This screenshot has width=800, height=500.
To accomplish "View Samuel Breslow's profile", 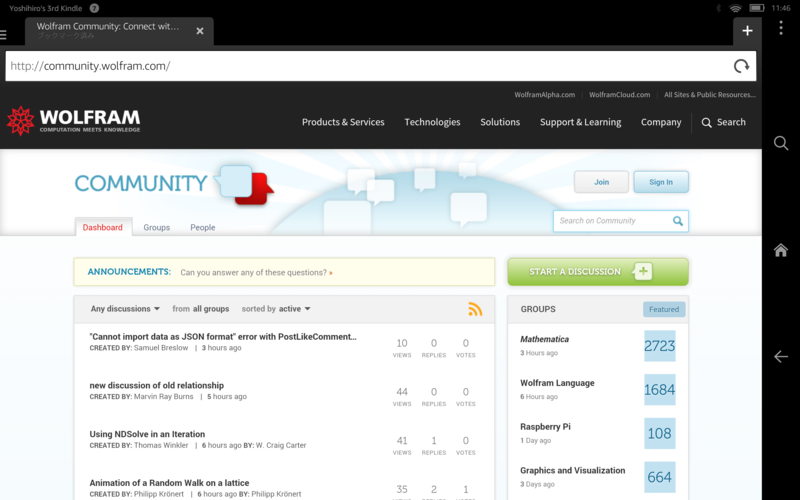I will [161, 348].
